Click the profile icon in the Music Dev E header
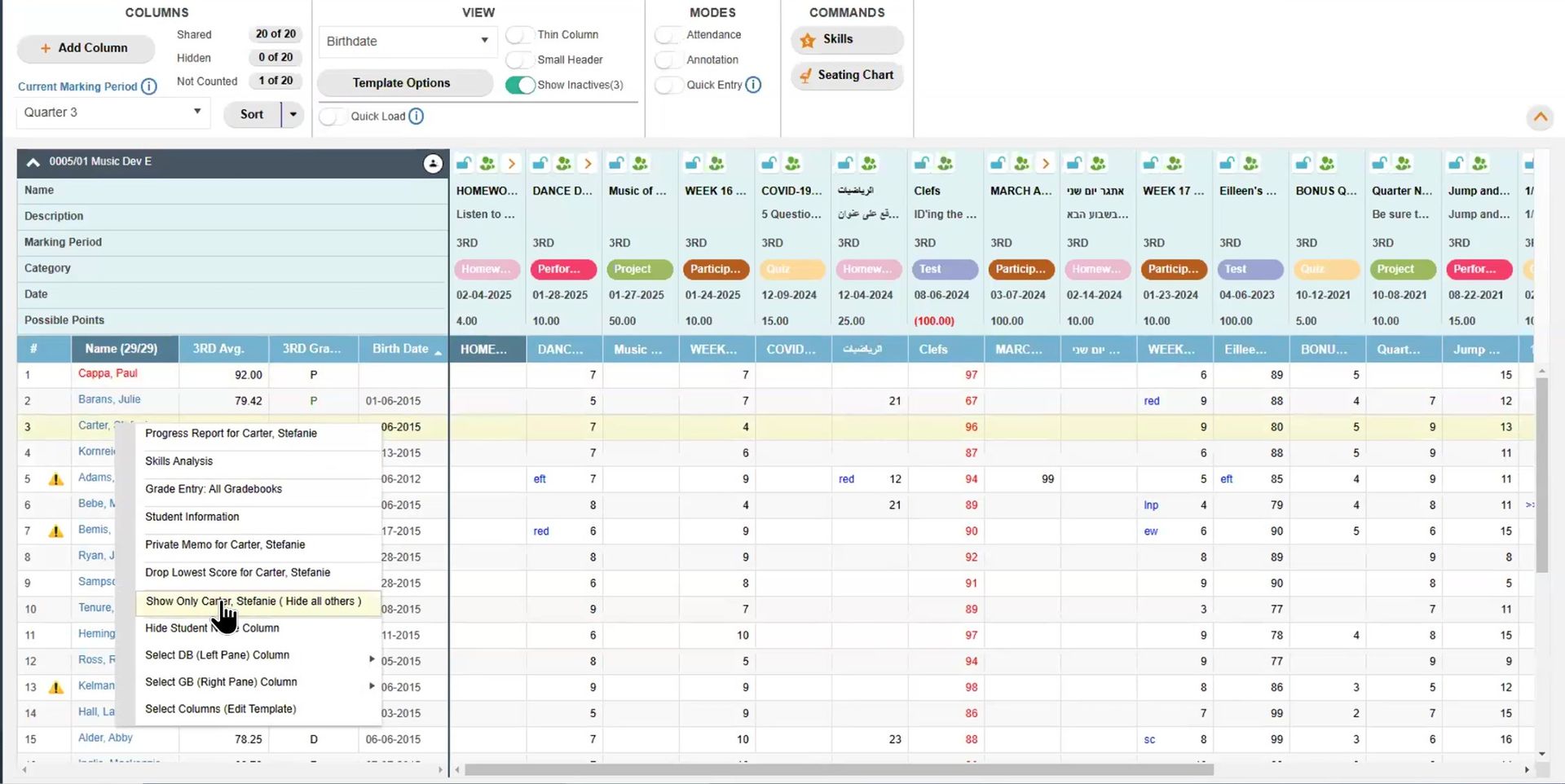This screenshot has height=784, width=1565. (432, 163)
